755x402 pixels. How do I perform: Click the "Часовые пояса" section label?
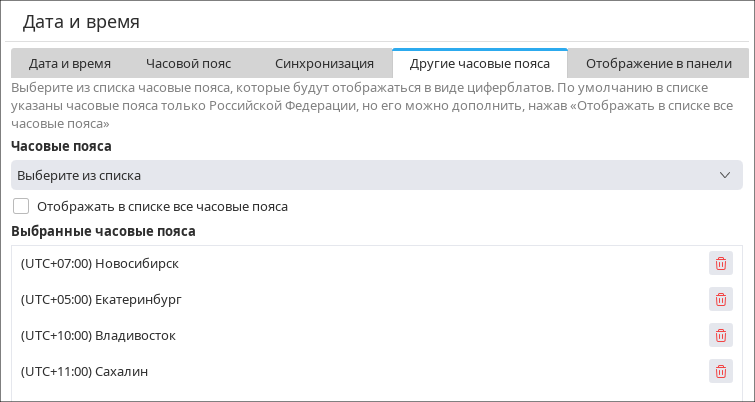[61, 146]
